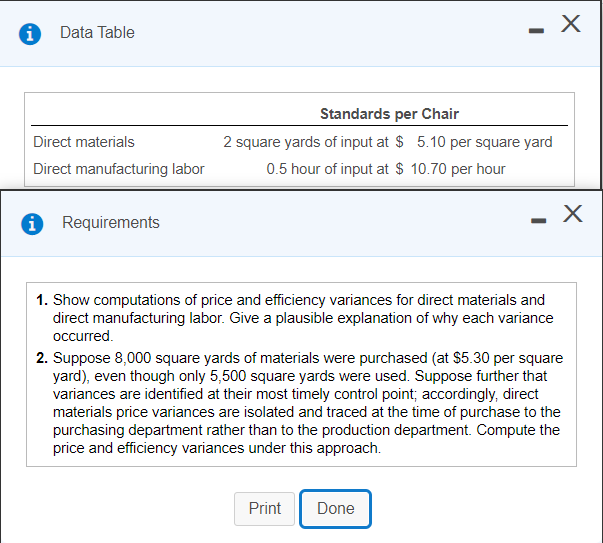Select the Standards per Chair header
The image size is (603, 543).
pyautogui.click(x=389, y=114)
